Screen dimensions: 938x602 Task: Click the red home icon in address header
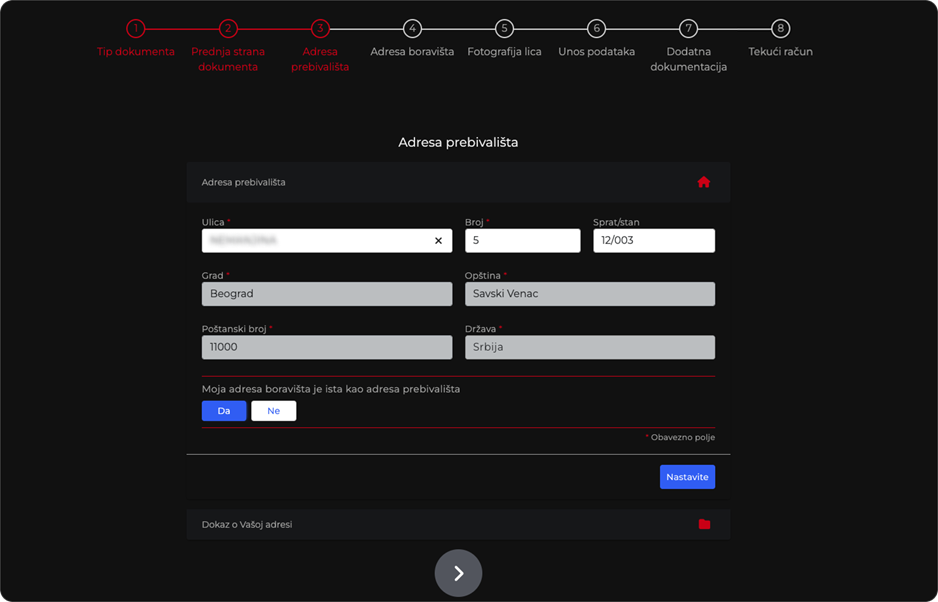[x=704, y=182]
